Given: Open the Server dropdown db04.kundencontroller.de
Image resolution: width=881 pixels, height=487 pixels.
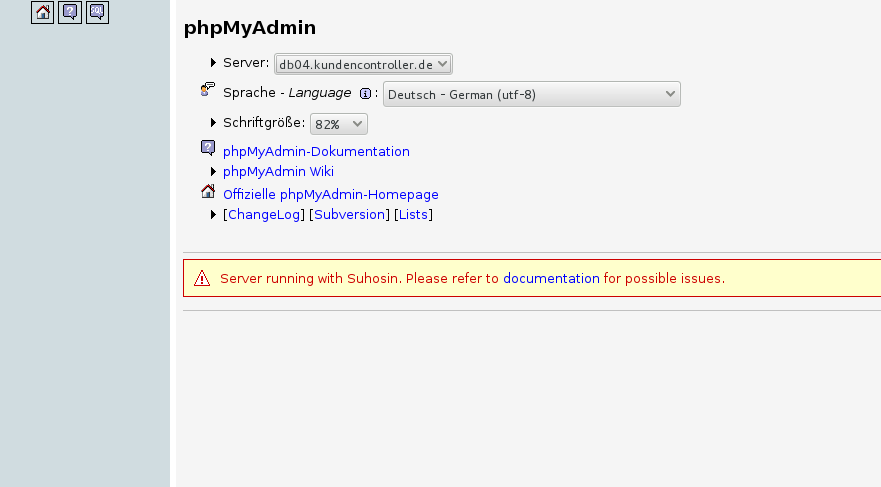Looking at the screenshot, I should click(363, 64).
